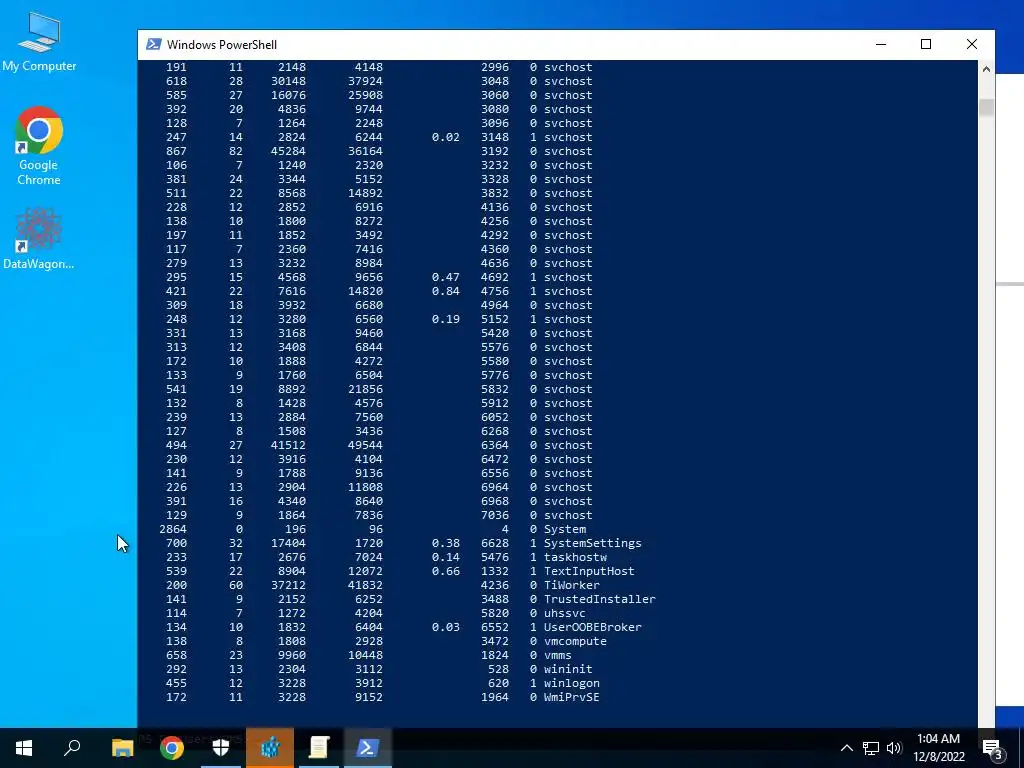Screen dimensions: 1024x768
Task: Close the Windows PowerShell window
Action: [972, 44]
